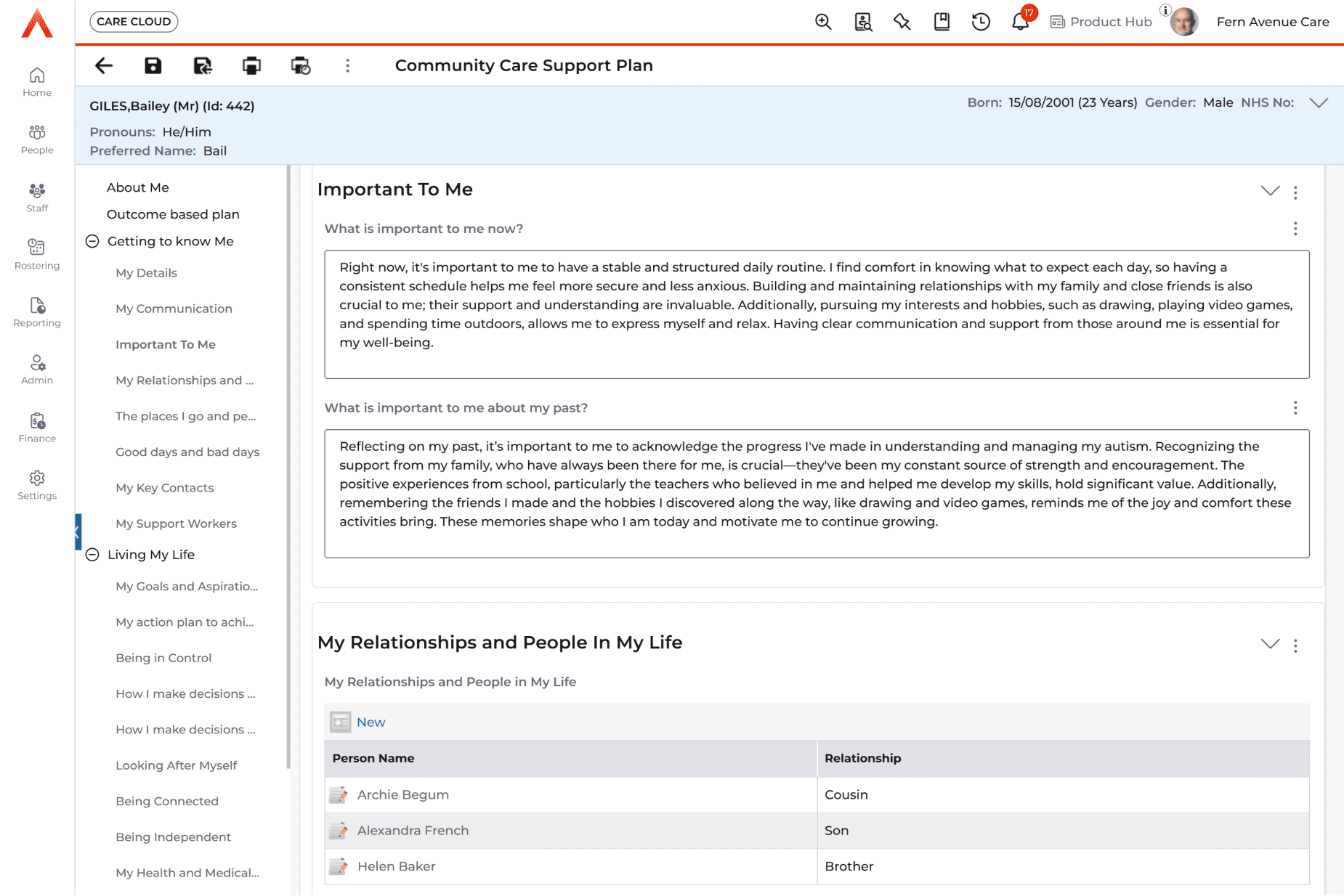Open the Rostering sidebar section

tap(37, 254)
